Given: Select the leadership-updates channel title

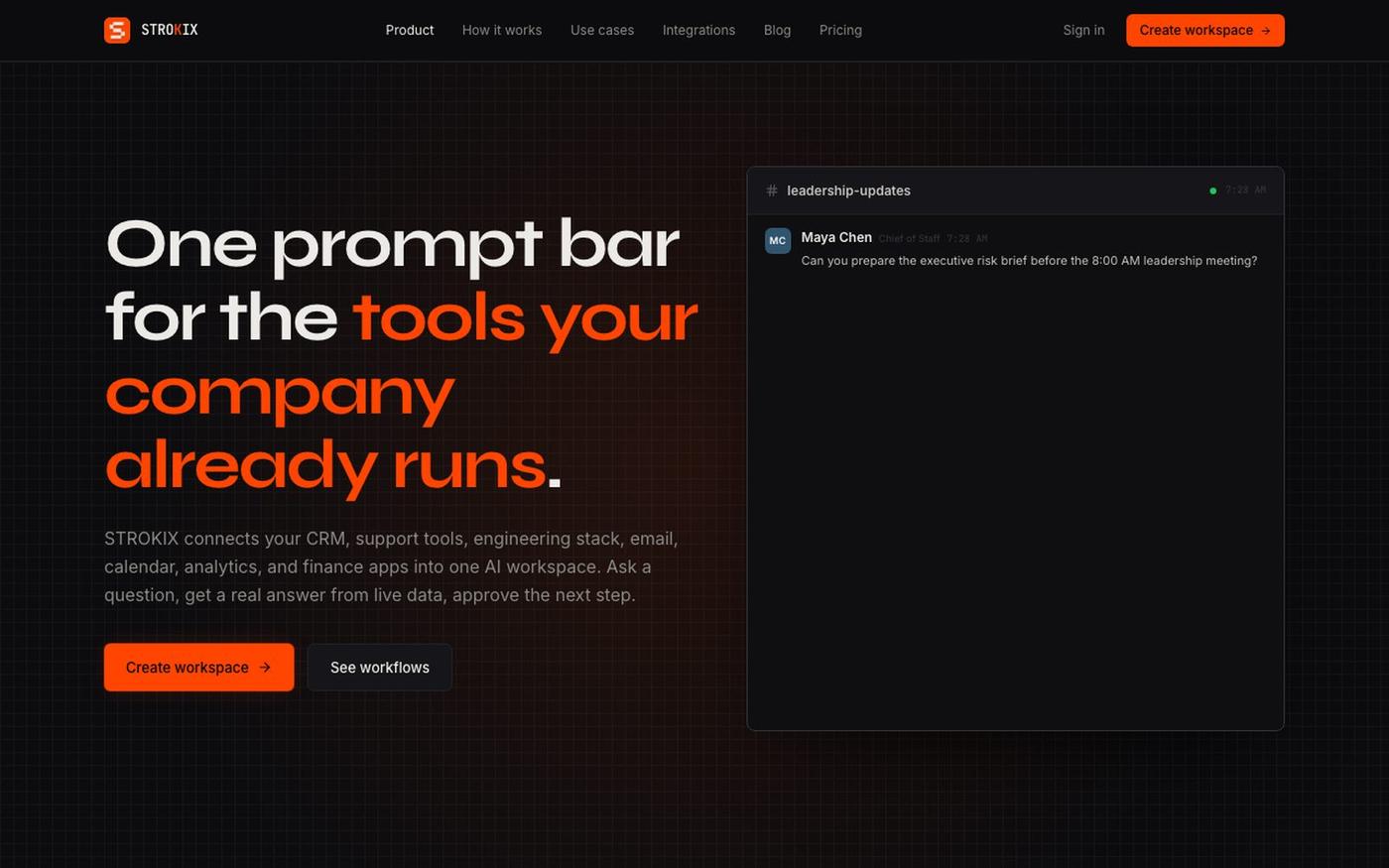Looking at the screenshot, I should 848,190.
